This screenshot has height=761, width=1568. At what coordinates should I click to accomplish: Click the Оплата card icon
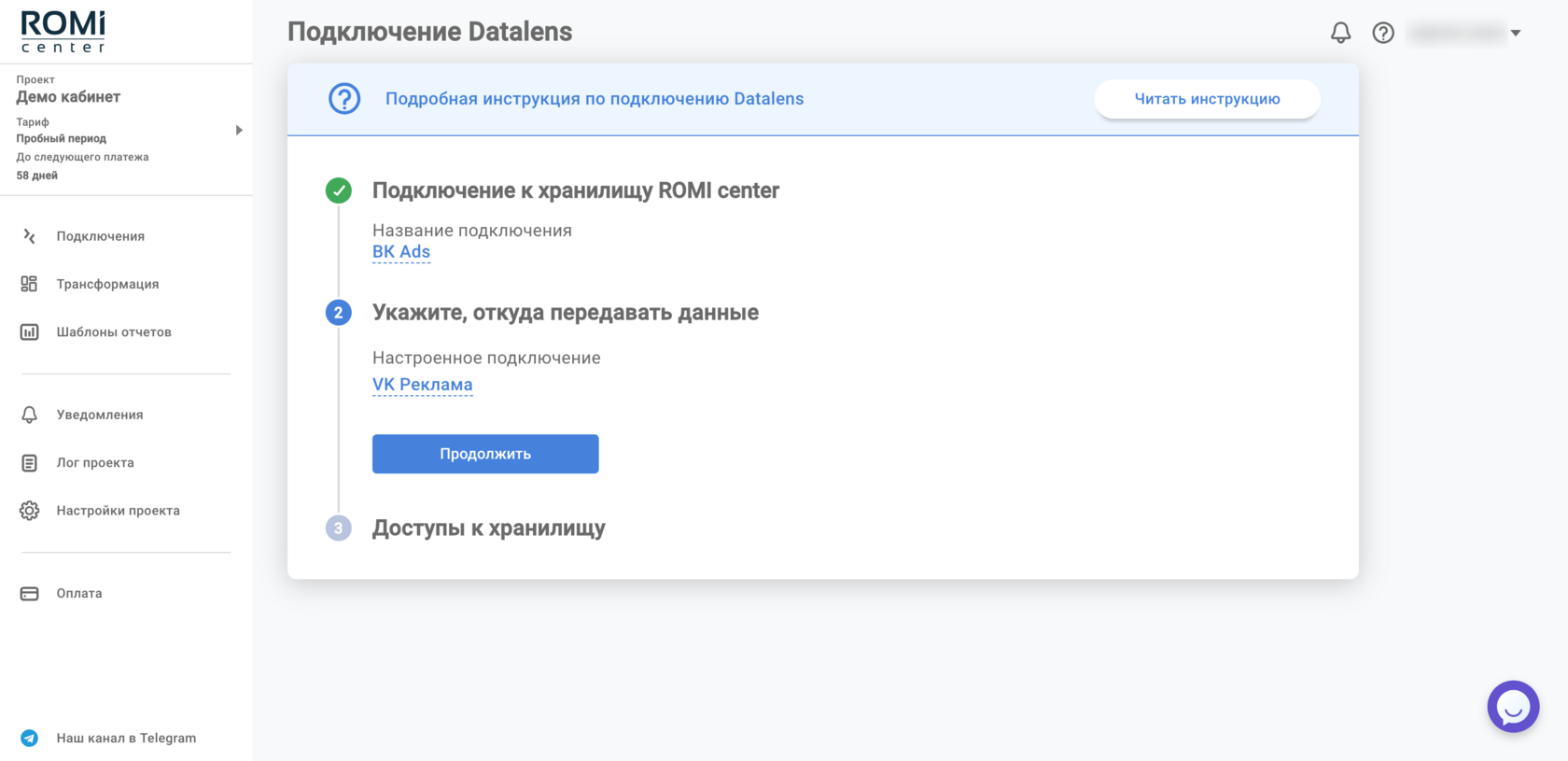(30, 593)
